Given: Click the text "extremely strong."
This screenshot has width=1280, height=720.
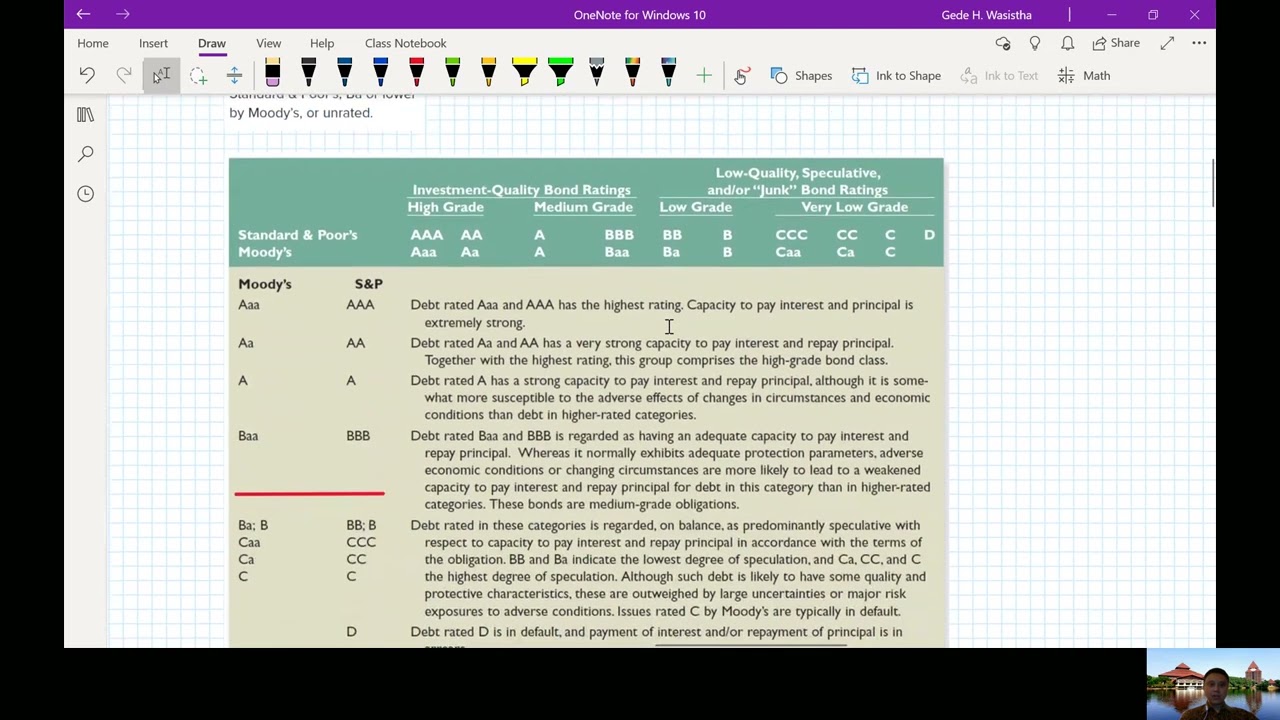Looking at the screenshot, I should 474,323.
